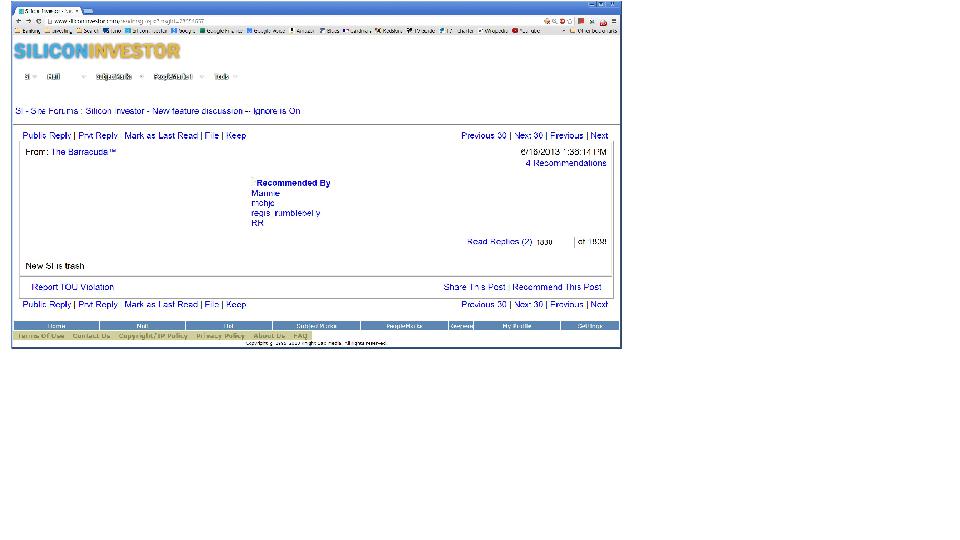
Task: Open recommender Mannie's profile
Action: point(265,193)
